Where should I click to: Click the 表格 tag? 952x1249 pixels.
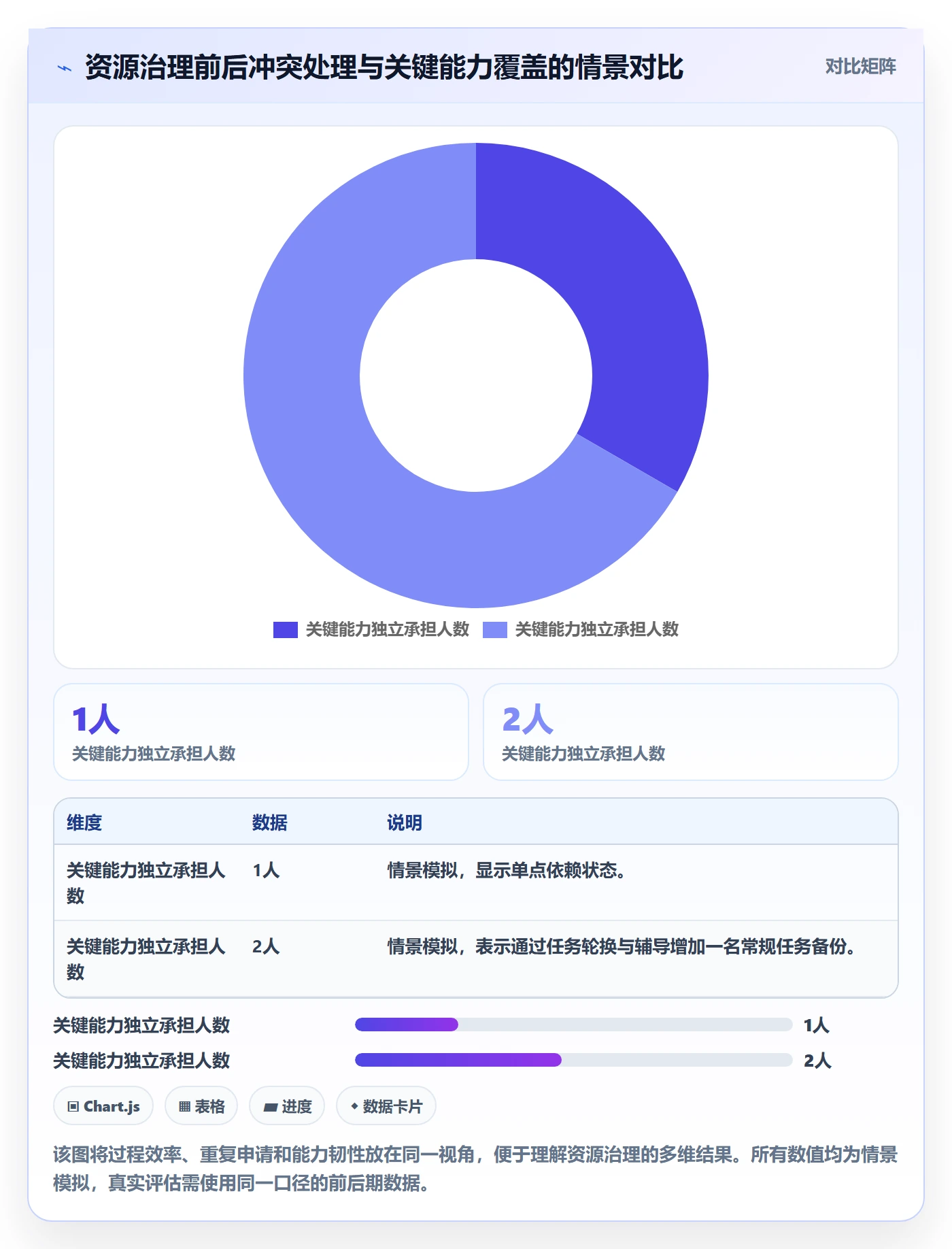coord(201,1106)
